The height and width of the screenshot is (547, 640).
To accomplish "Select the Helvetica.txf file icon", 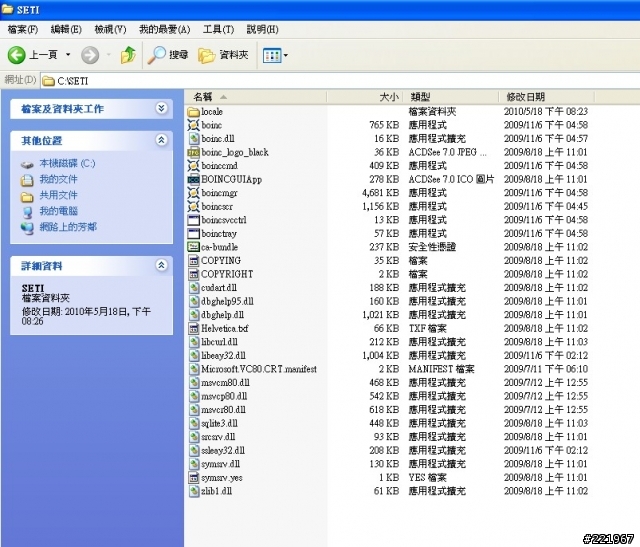I will pyautogui.click(x=193, y=329).
